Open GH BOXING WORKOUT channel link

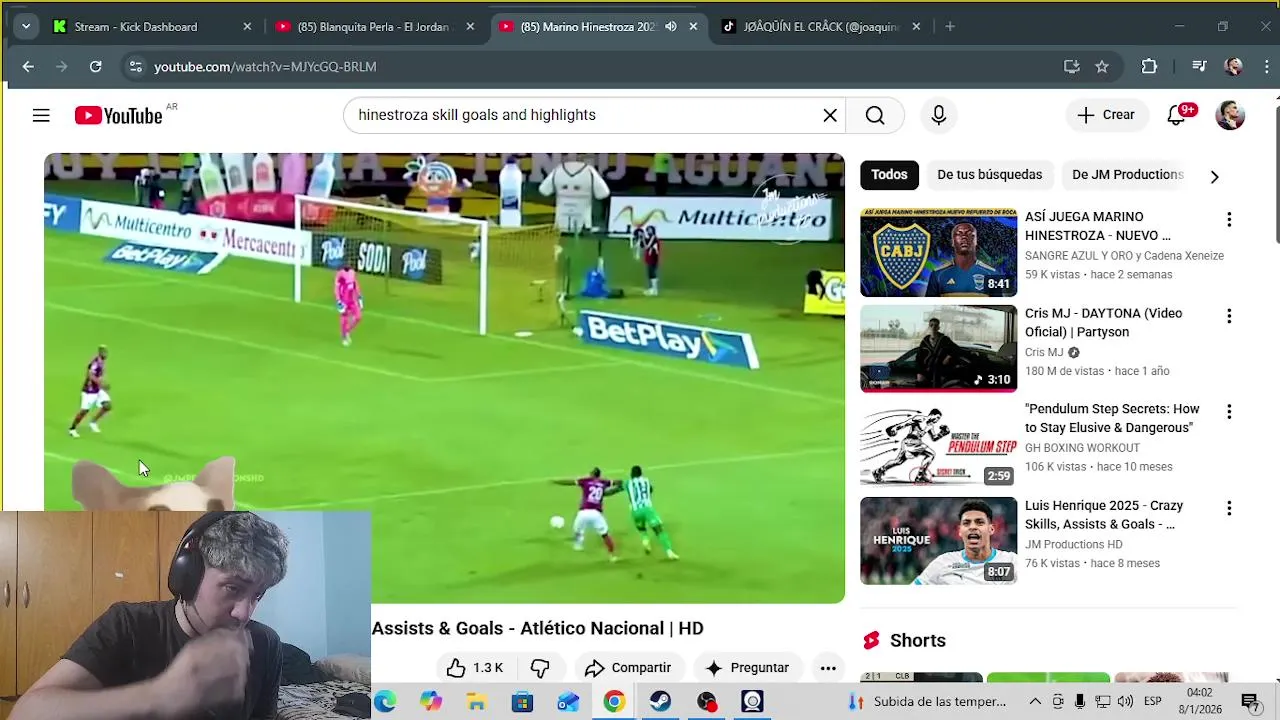tap(1082, 448)
